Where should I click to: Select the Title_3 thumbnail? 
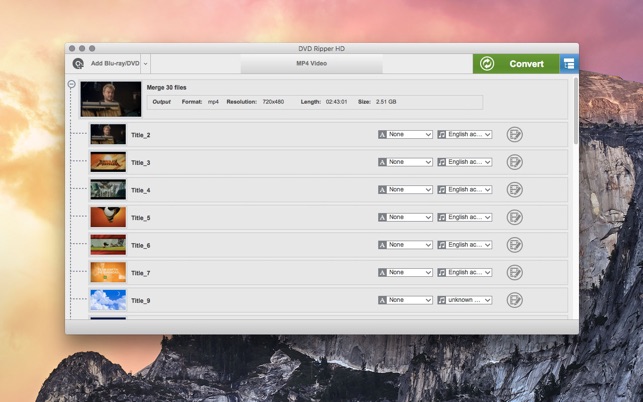pyautogui.click(x=108, y=162)
